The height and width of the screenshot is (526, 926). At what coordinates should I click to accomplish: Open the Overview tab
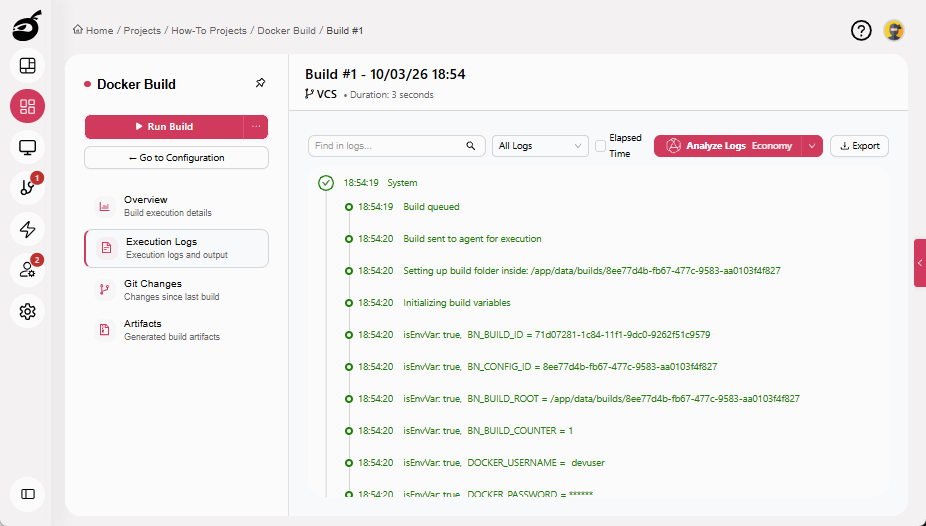click(176, 206)
